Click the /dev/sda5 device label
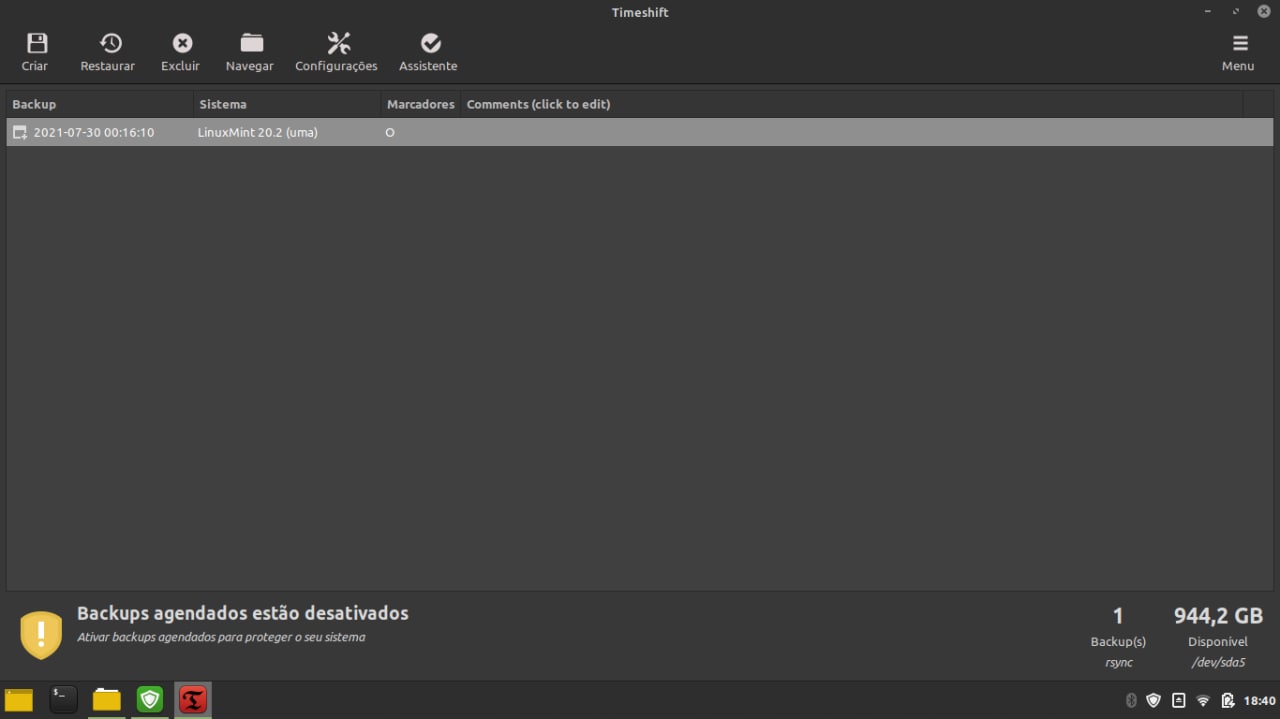The height and width of the screenshot is (719, 1280). pos(1218,662)
